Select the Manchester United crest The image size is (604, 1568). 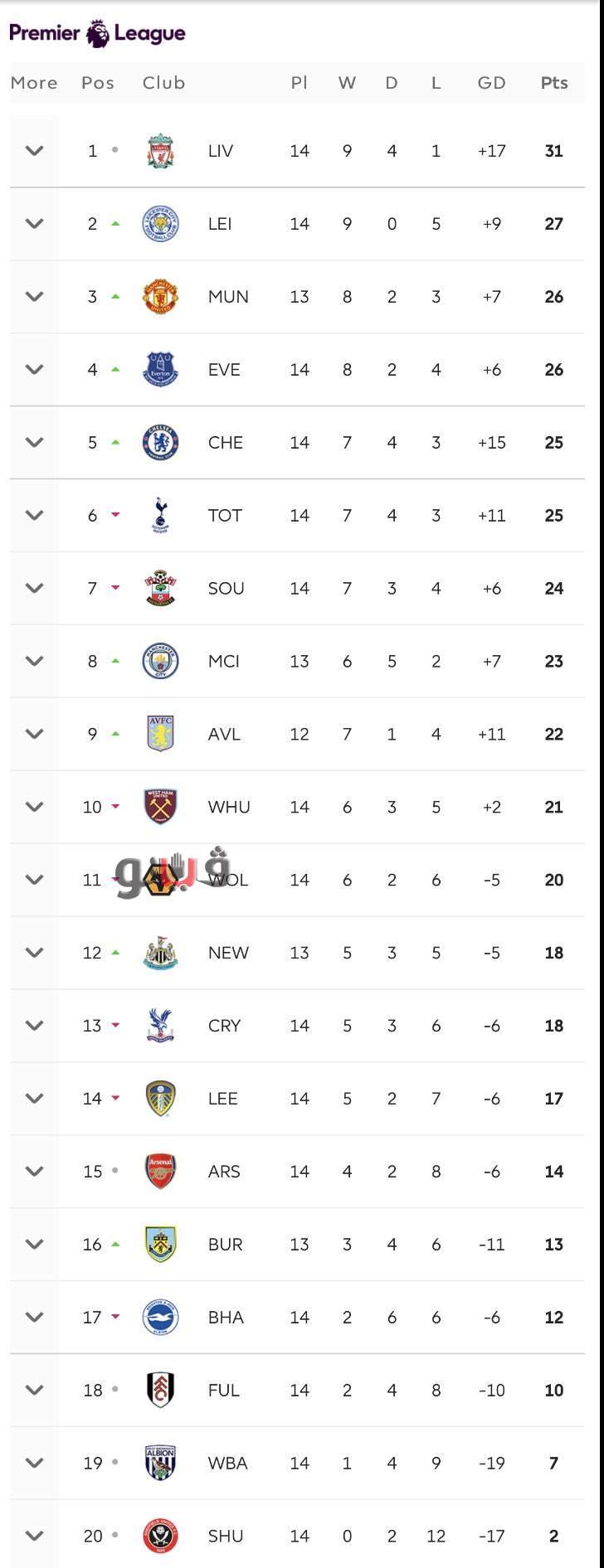coord(160,297)
